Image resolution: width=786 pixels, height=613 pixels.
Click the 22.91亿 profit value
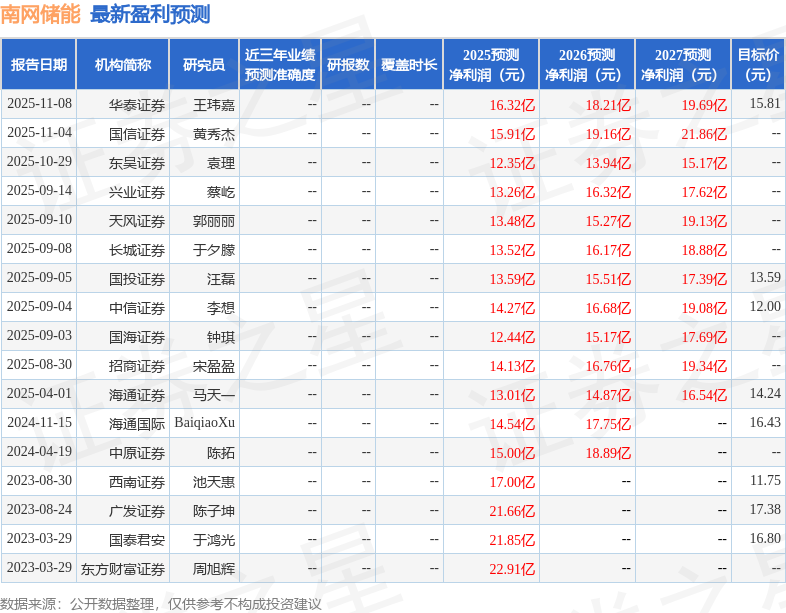pos(512,570)
